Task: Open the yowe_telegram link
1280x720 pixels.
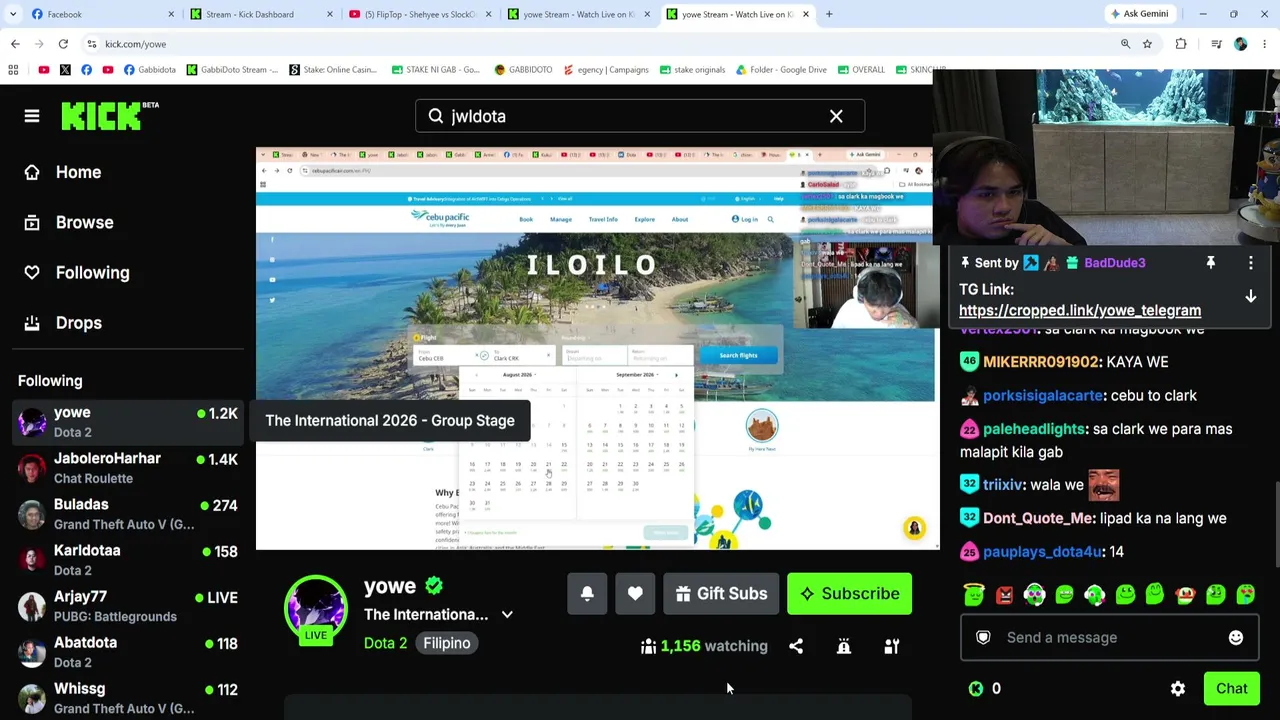Action: [1080, 310]
